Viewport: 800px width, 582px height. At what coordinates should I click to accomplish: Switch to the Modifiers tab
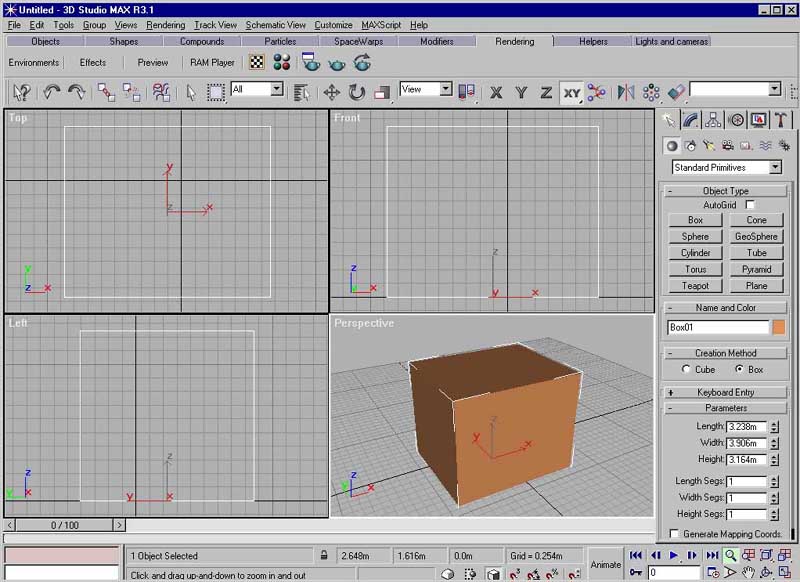[437, 41]
